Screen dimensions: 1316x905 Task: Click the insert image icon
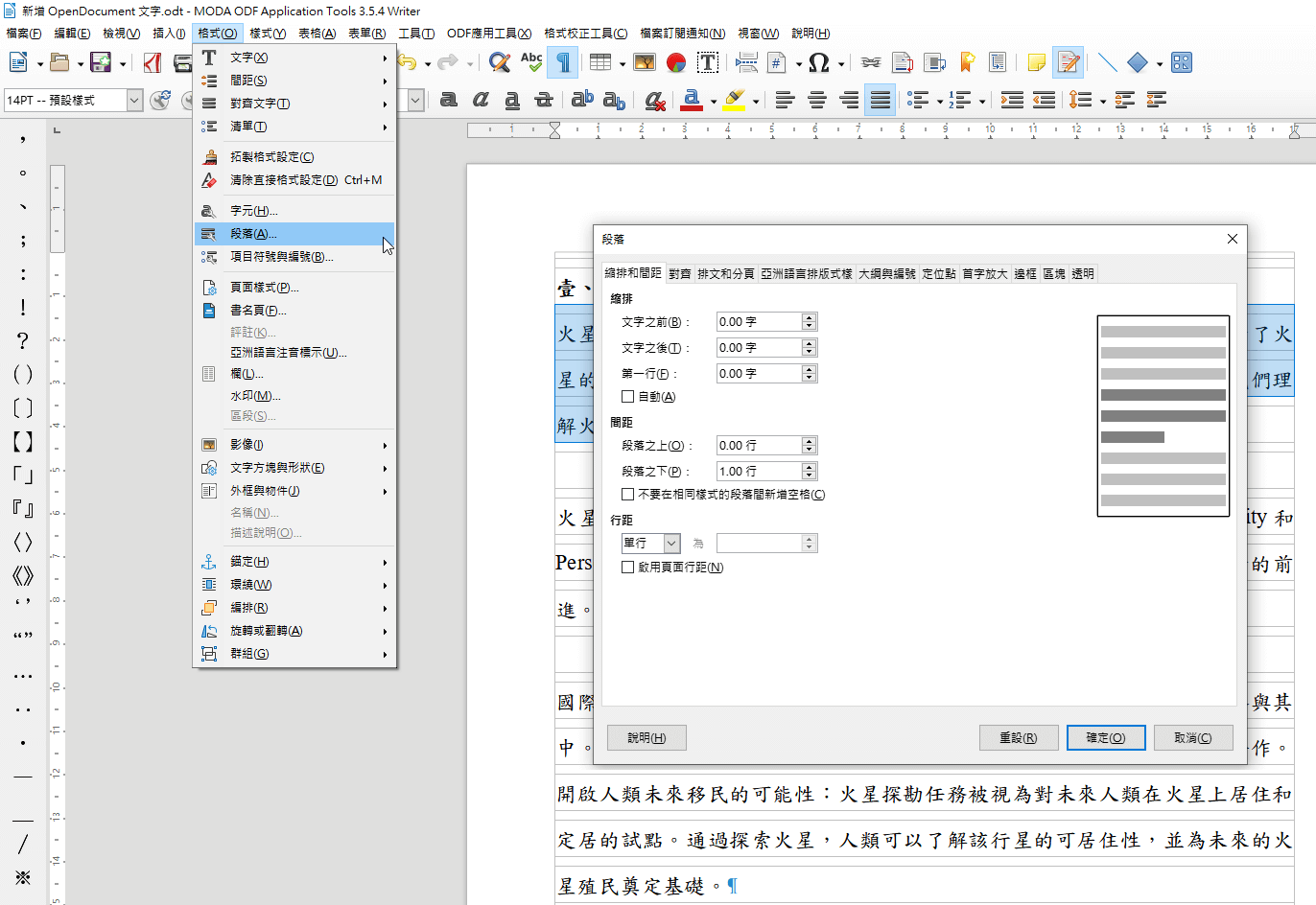tap(645, 63)
